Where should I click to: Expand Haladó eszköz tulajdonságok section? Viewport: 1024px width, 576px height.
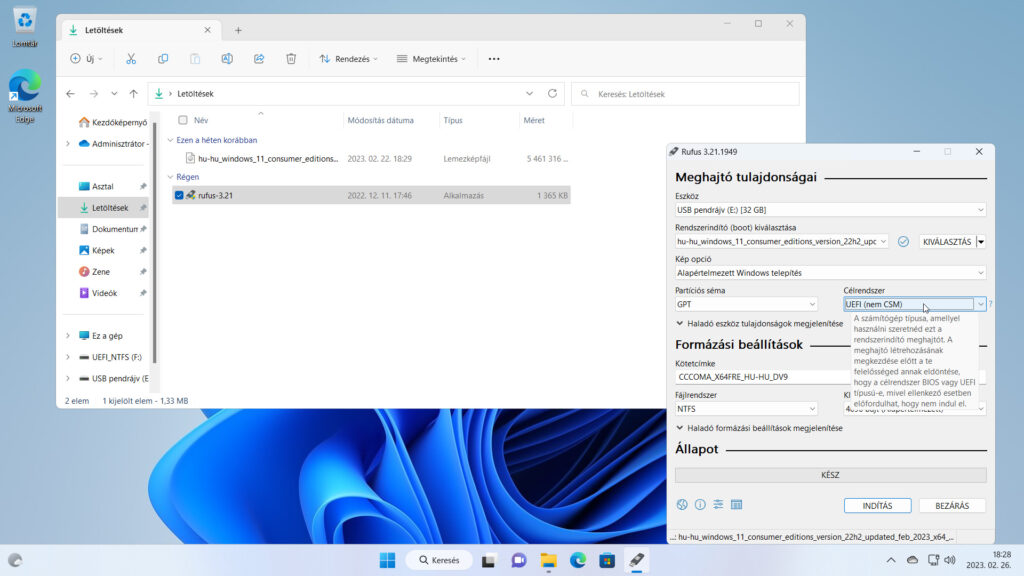click(x=760, y=323)
